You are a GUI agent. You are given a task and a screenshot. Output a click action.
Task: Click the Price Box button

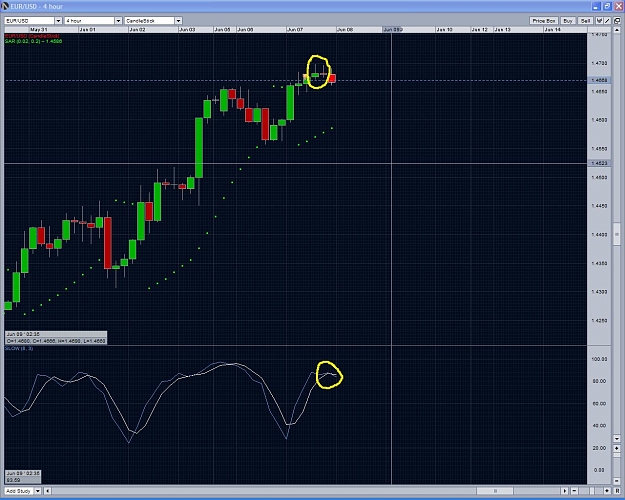[x=544, y=21]
